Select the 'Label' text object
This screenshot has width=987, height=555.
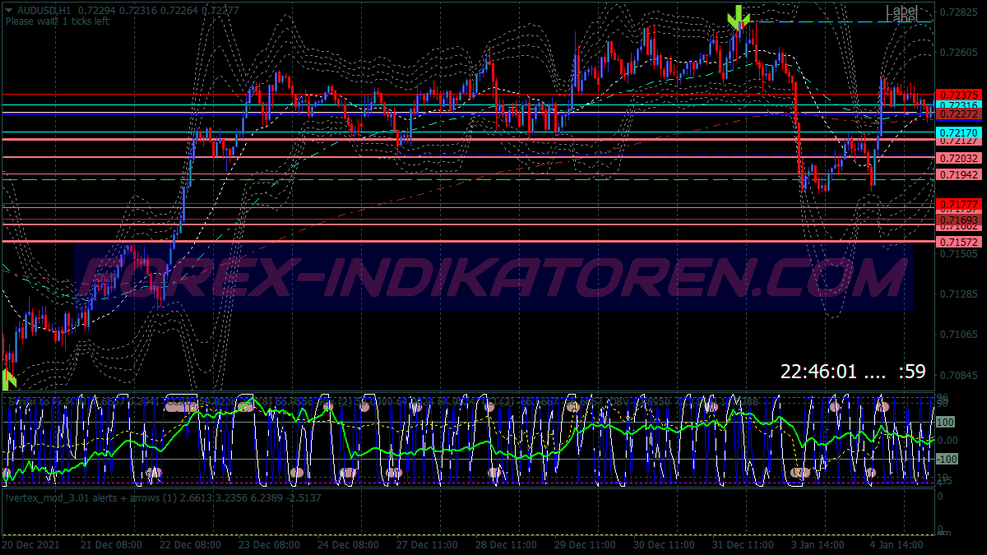[x=901, y=13]
